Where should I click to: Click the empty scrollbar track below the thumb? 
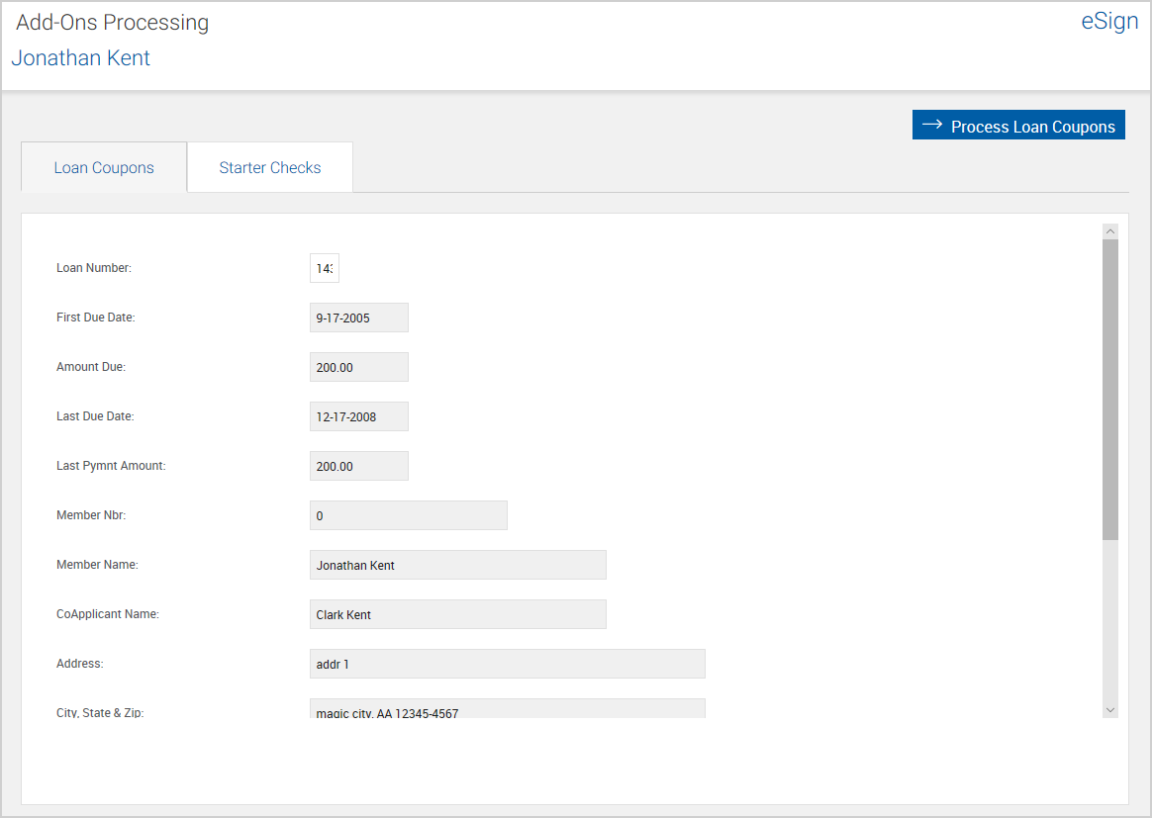(x=1110, y=620)
